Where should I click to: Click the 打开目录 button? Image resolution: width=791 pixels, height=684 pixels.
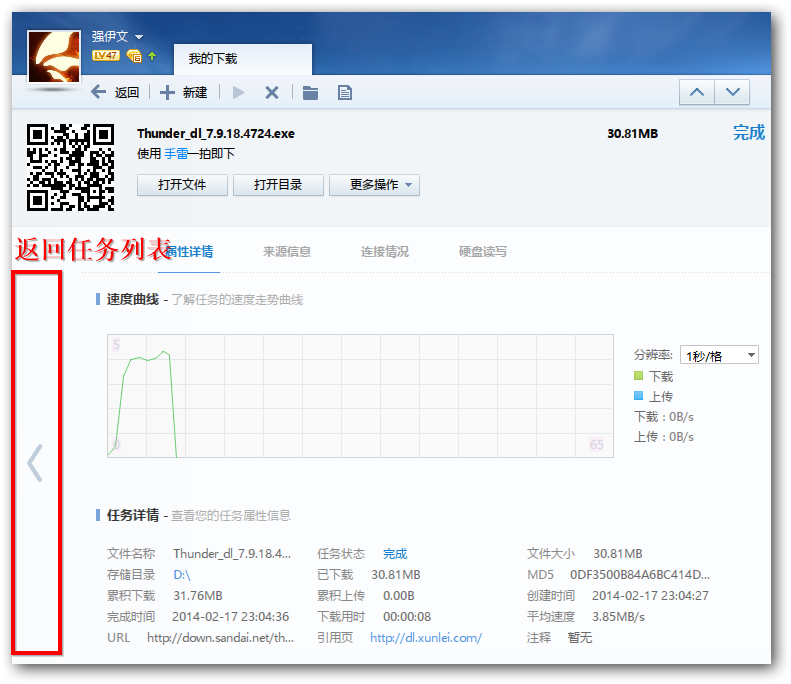(x=278, y=185)
